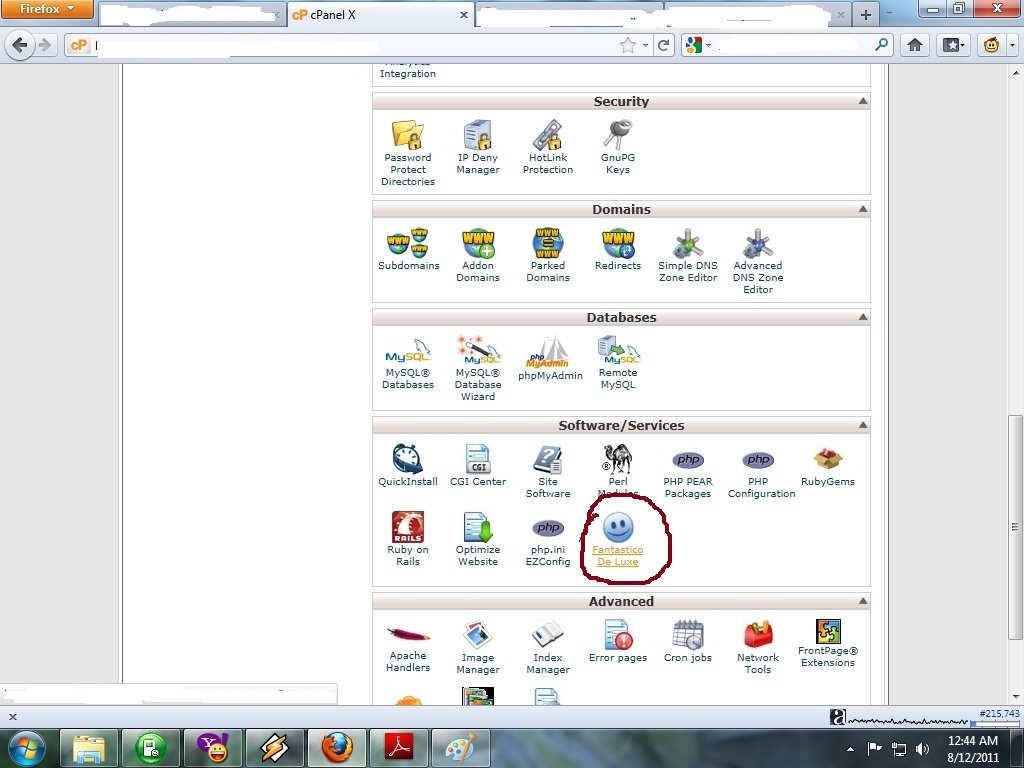Open MySQL Databases
1024x768 pixels.
click(408, 363)
